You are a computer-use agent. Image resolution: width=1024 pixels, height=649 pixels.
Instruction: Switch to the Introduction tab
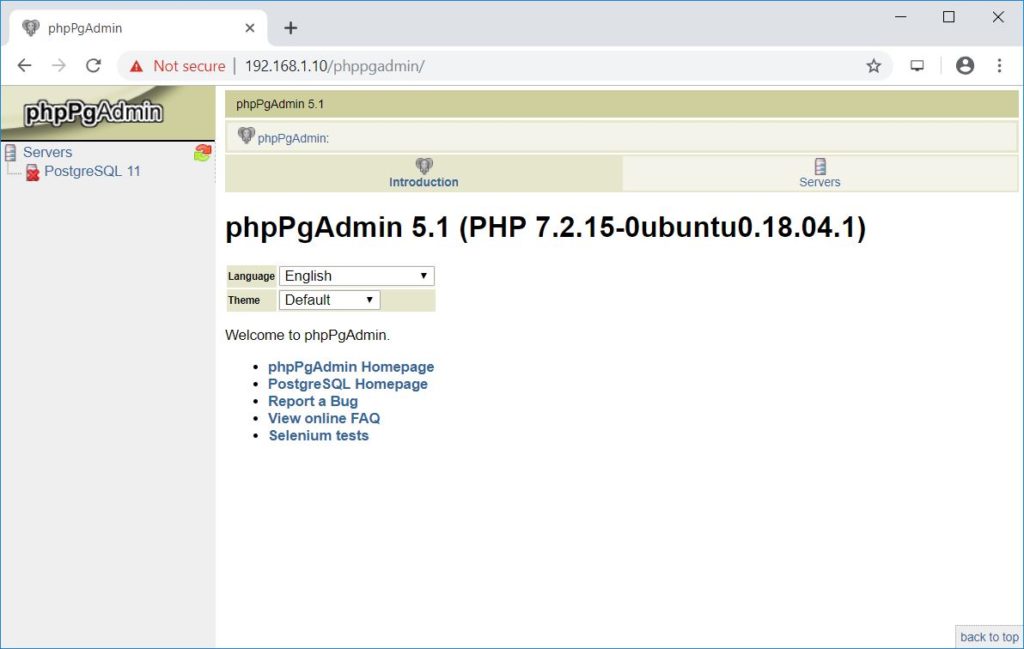coord(424,174)
